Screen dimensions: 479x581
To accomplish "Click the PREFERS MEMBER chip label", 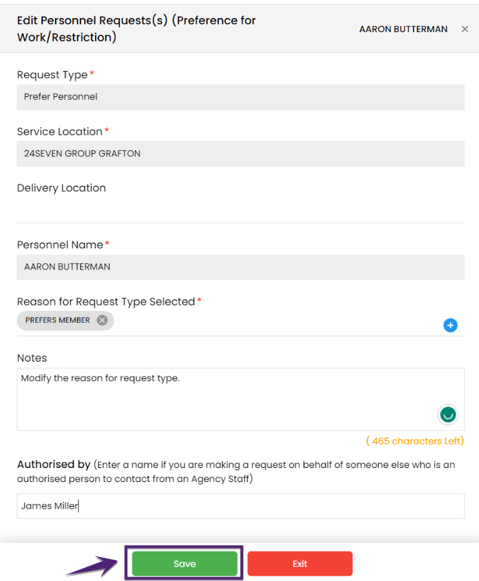I will point(57,320).
